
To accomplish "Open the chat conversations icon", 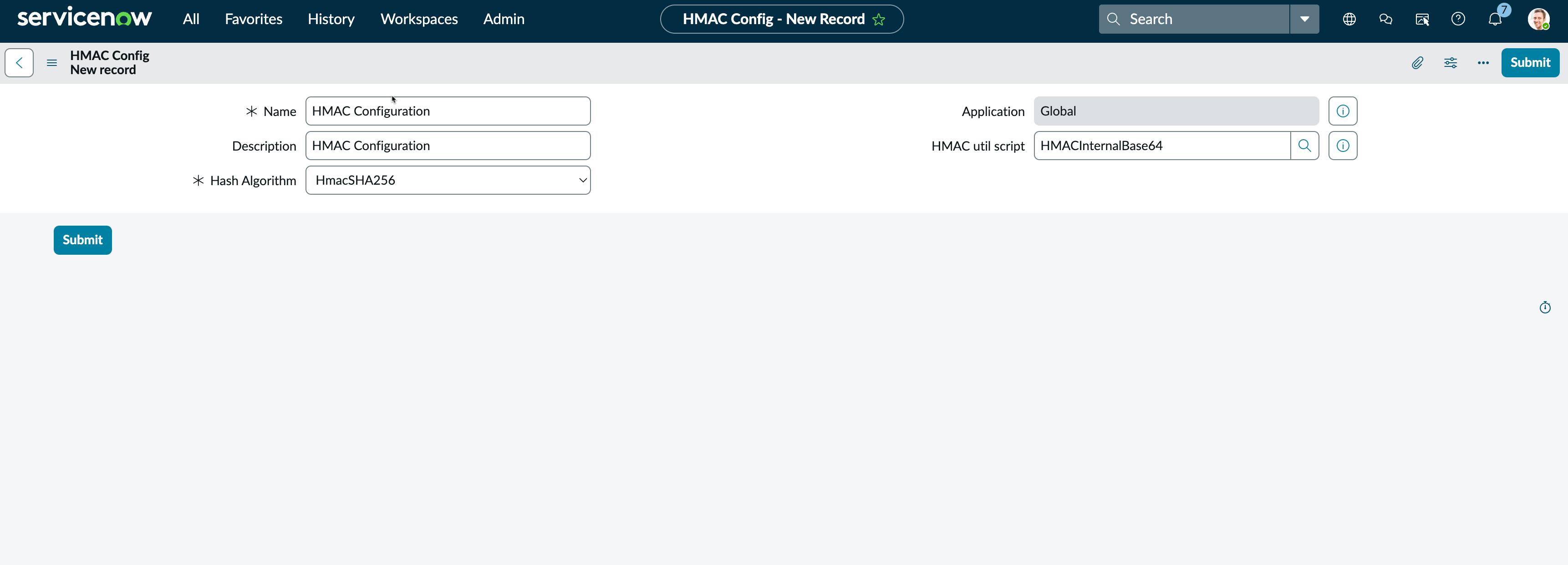I will [x=1386, y=20].
